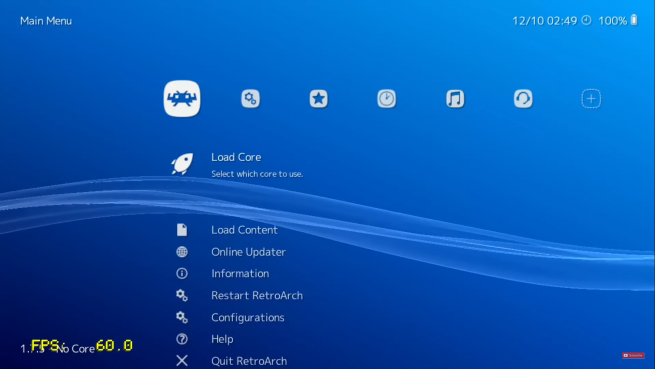Select the RetroArch Main Menu invader icon
This screenshot has height=369, width=655.
[x=182, y=99]
